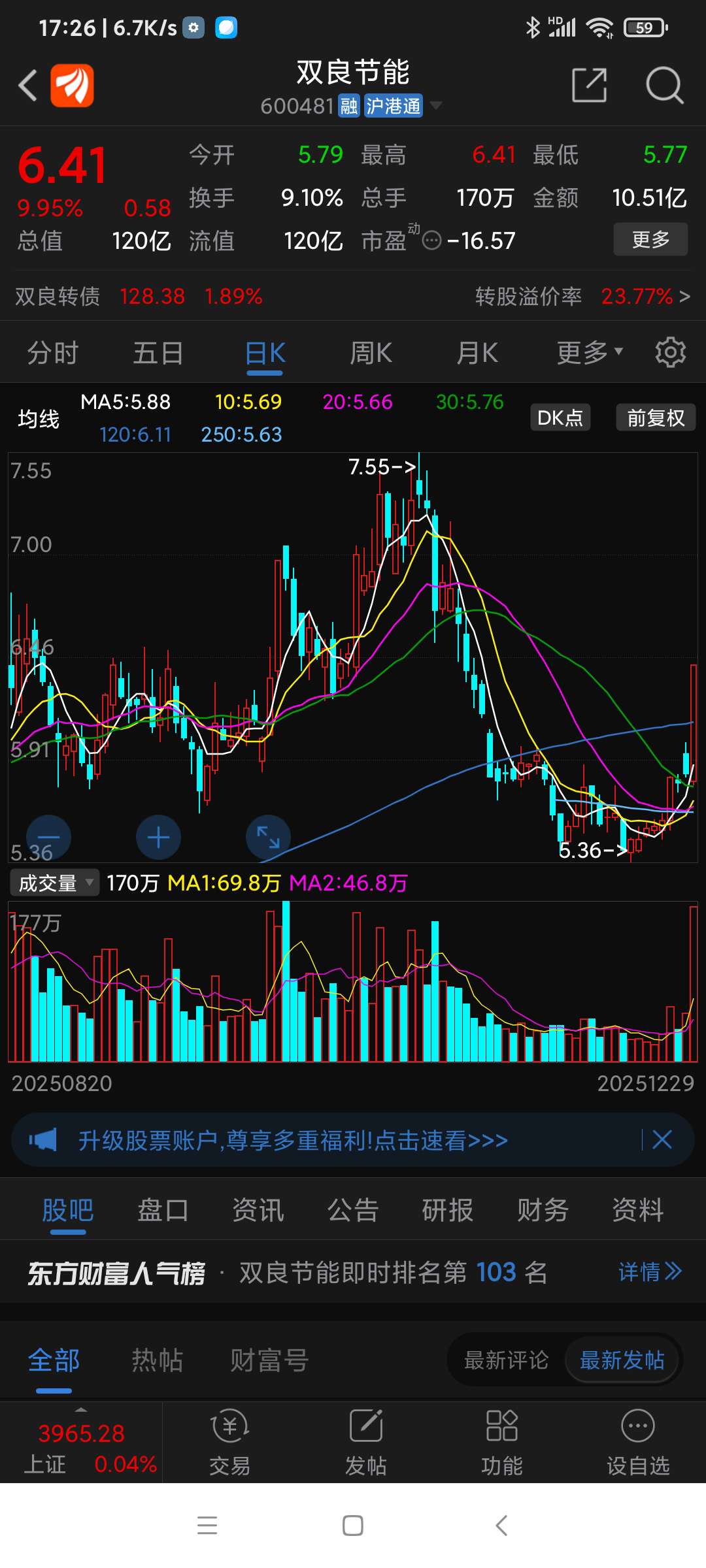Tap the megaphone icon in banner
This screenshot has width=706, height=1568.
point(43,1140)
